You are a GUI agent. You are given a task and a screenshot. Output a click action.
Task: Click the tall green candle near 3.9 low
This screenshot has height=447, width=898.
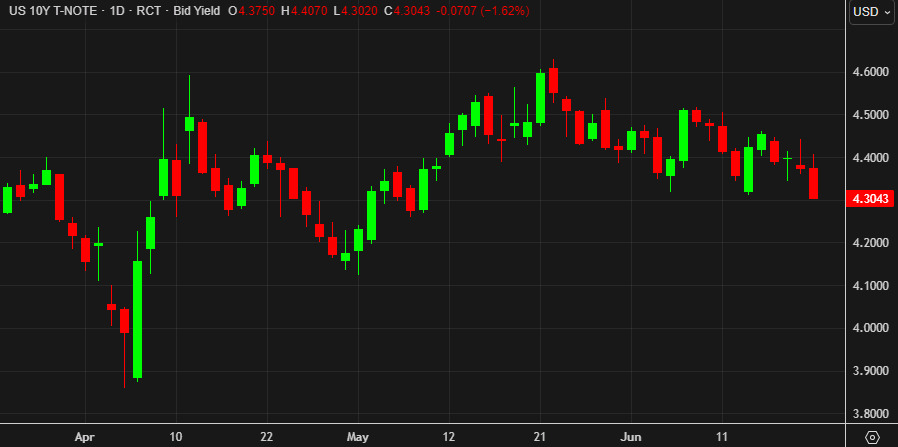click(x=137, y=319)
